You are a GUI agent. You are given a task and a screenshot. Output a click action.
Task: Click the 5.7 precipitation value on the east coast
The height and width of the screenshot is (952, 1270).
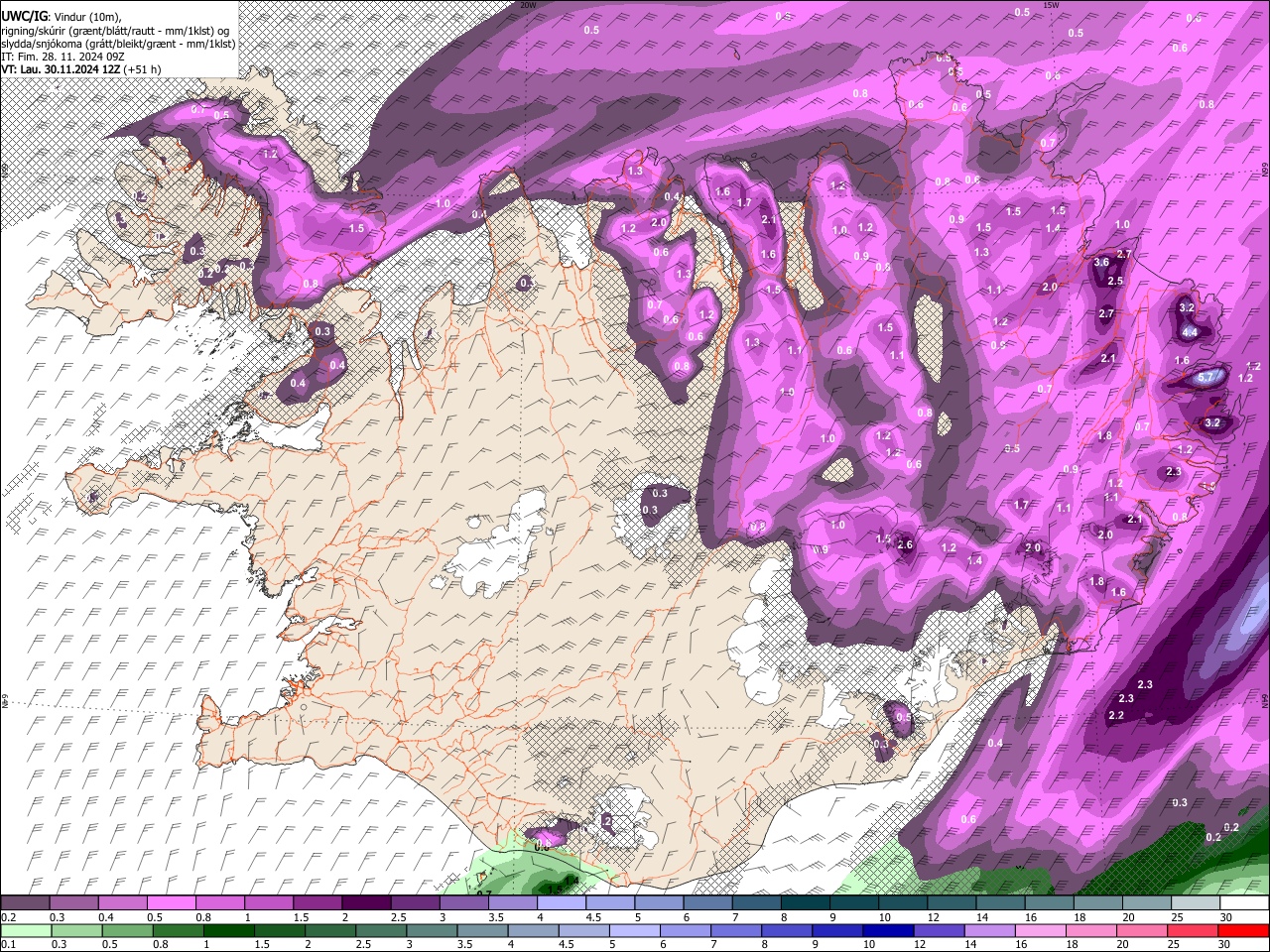tap(1206, 377)
